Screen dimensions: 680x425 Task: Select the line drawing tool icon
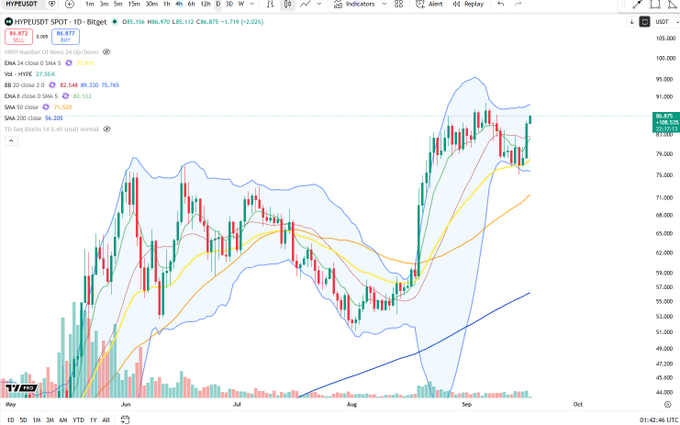638,4
